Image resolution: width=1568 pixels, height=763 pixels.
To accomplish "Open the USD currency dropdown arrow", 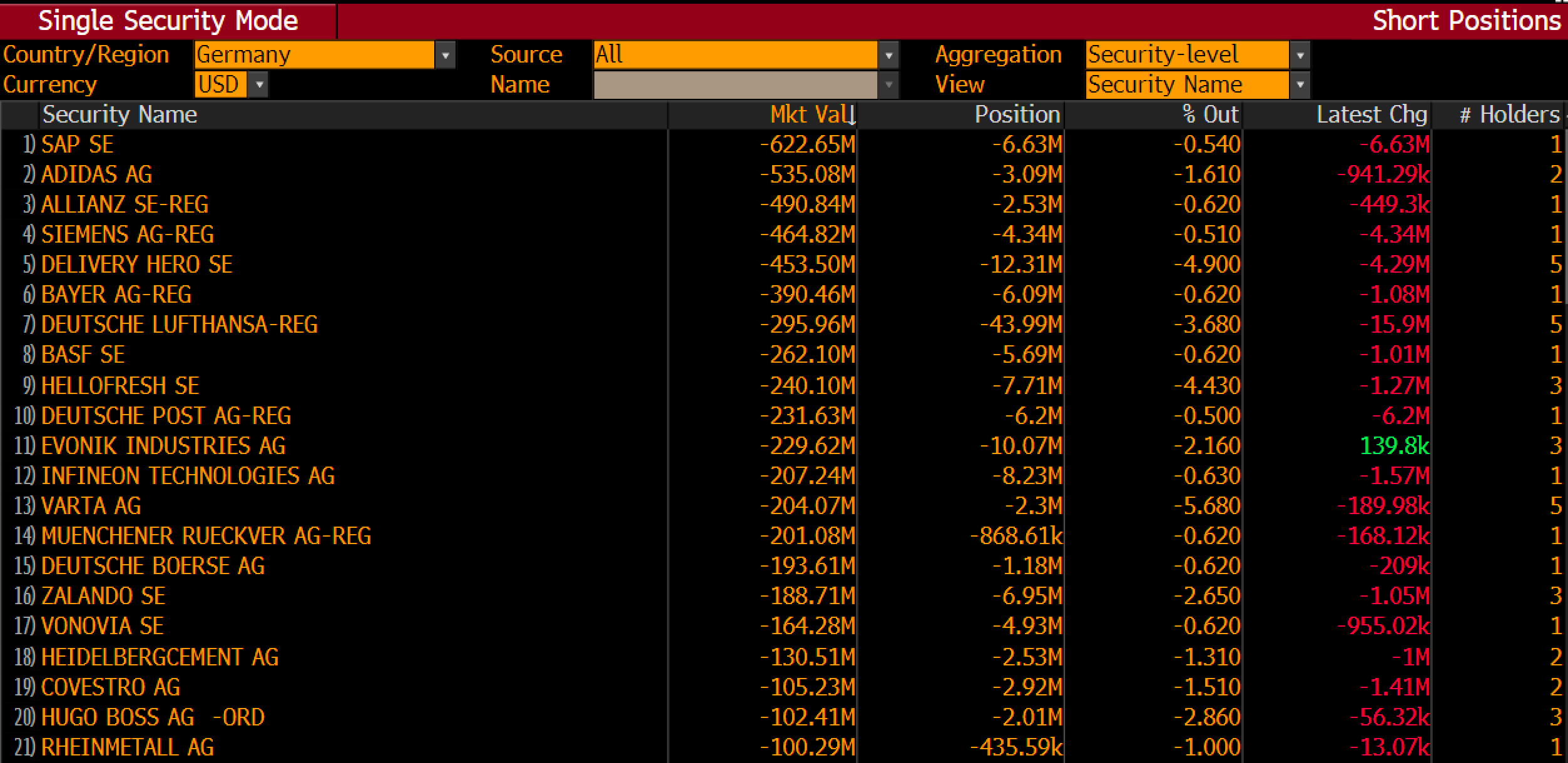I will (258, 84).
